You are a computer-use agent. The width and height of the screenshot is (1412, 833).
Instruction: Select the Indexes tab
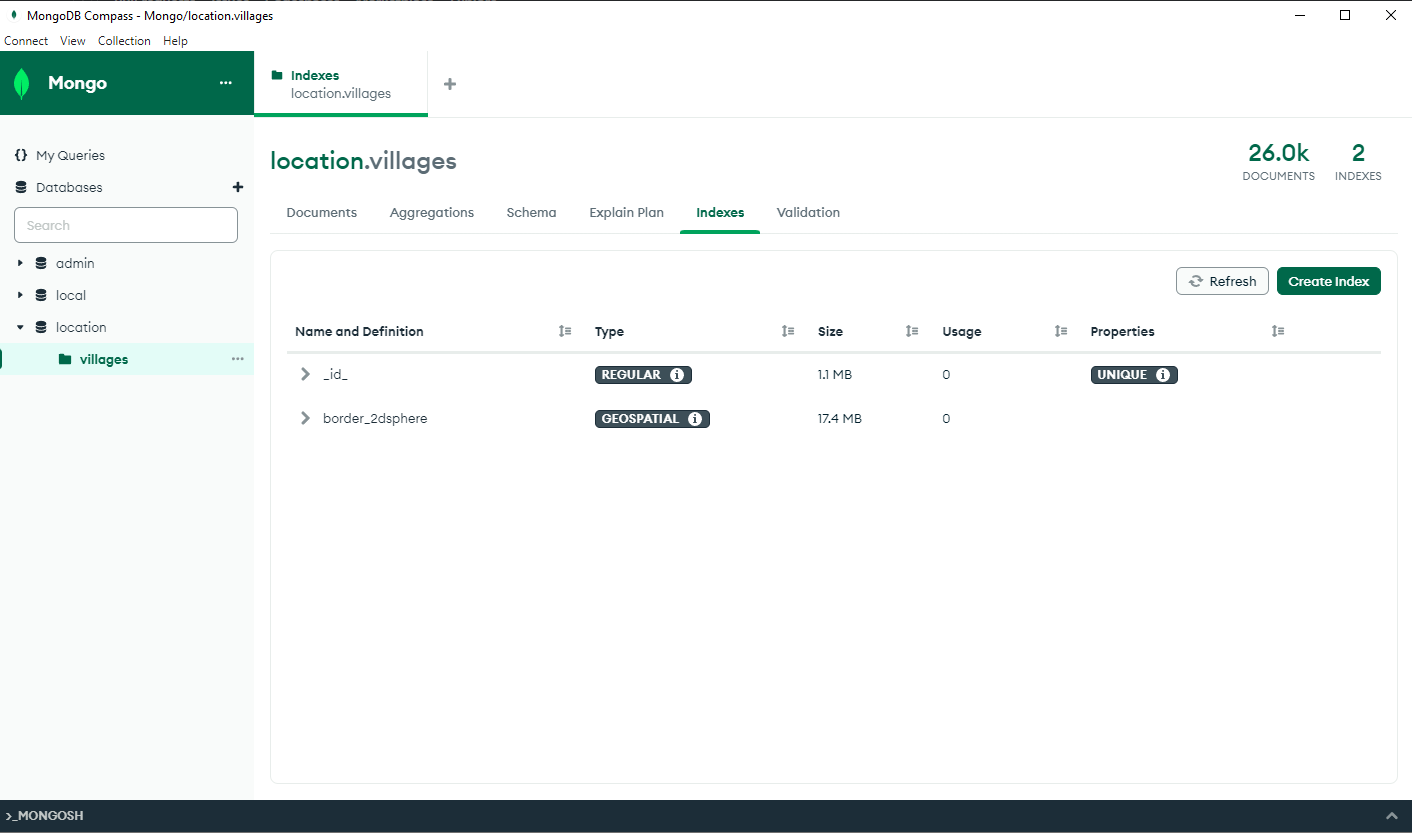[x=720, y=212]
